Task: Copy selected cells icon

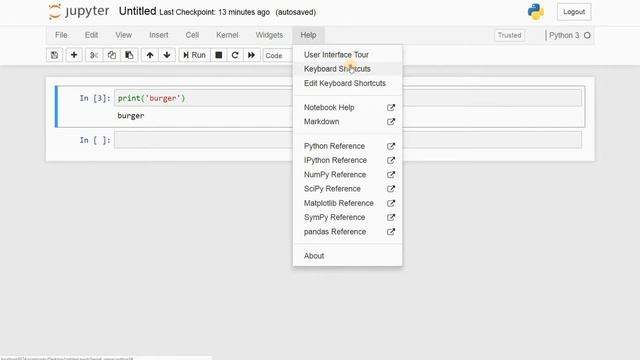Action: (111, 55)
